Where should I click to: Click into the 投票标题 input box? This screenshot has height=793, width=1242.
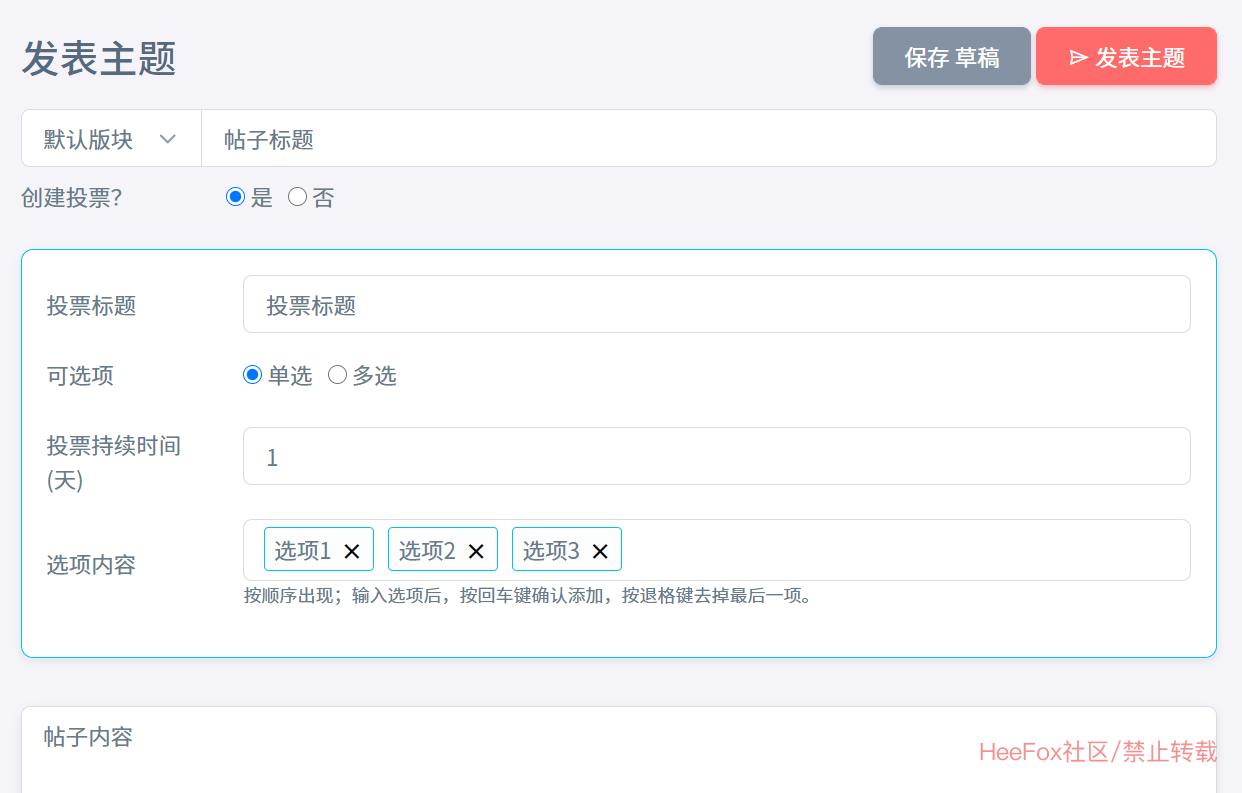(716, 305)
